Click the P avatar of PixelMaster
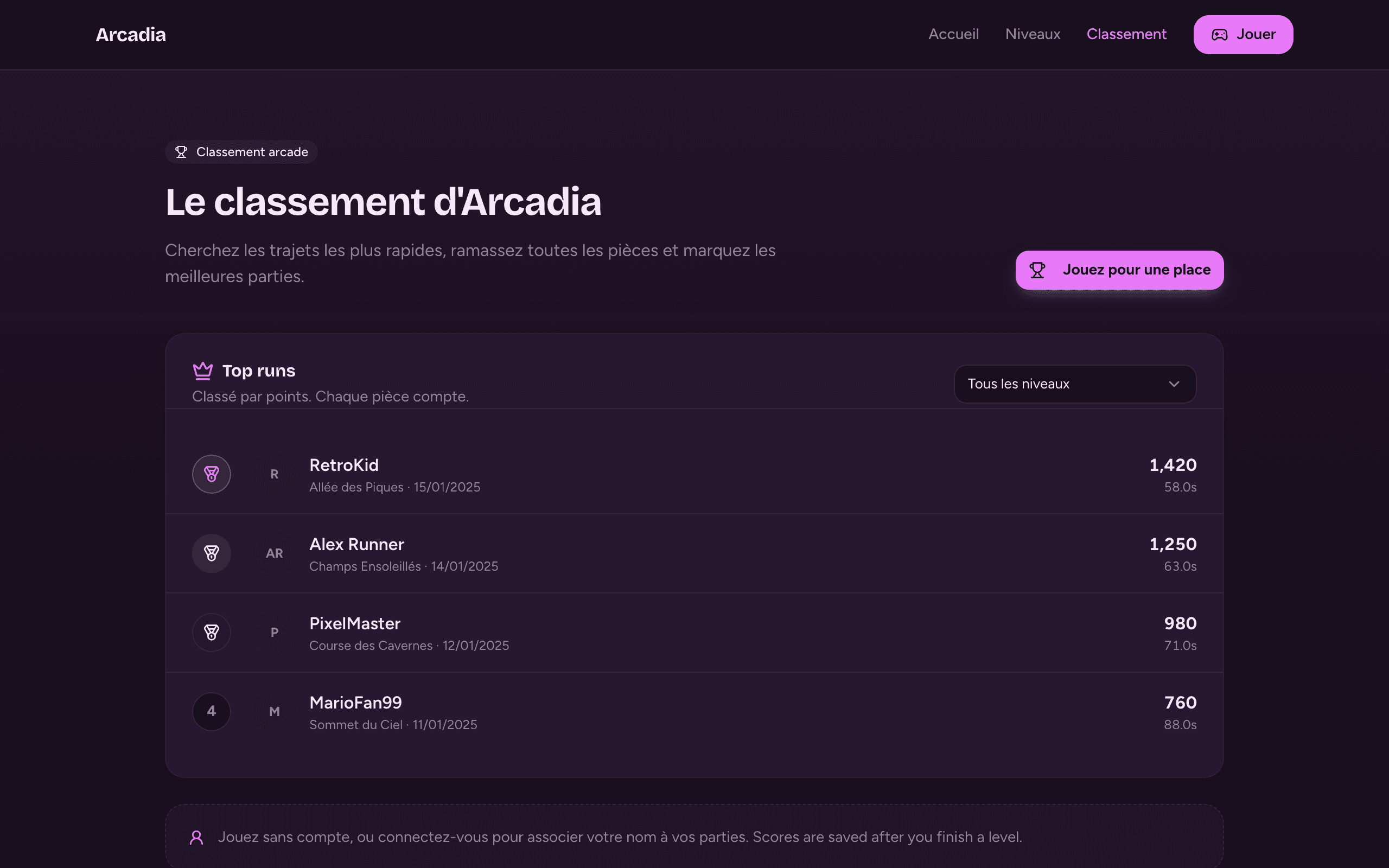 pyautogui.click(x=275, y=633)
